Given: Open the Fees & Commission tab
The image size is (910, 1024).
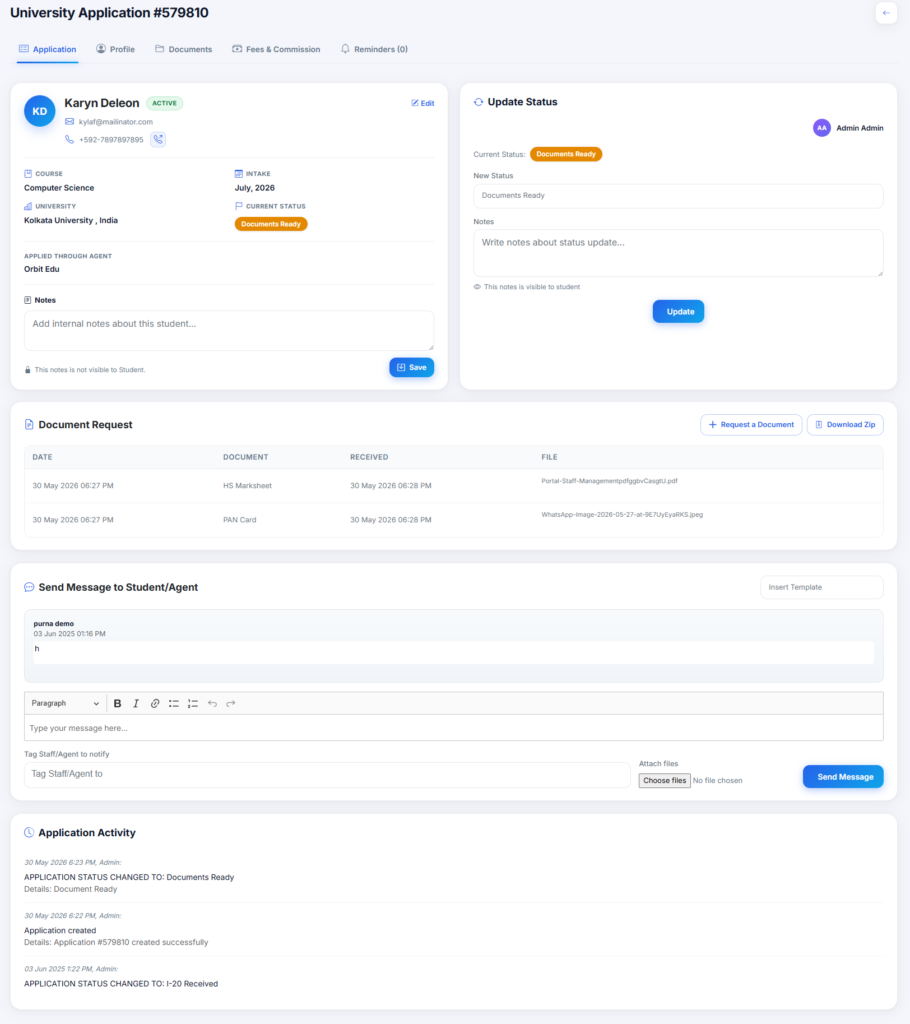Looking at the screenshot, I should point(276,49).
